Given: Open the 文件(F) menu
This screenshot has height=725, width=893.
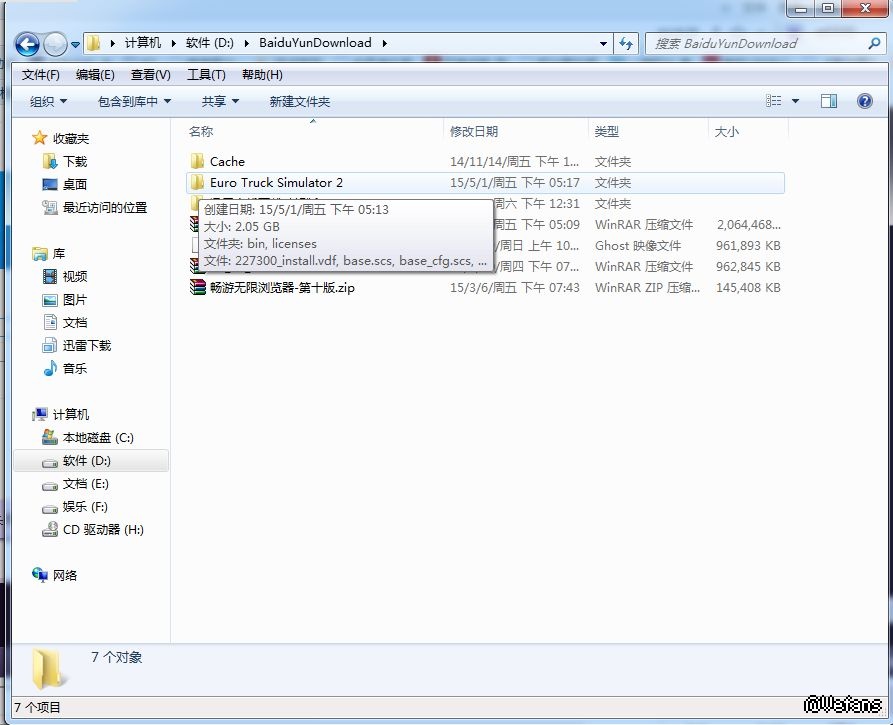Looking at the screenshot, I should coord(40,75).
